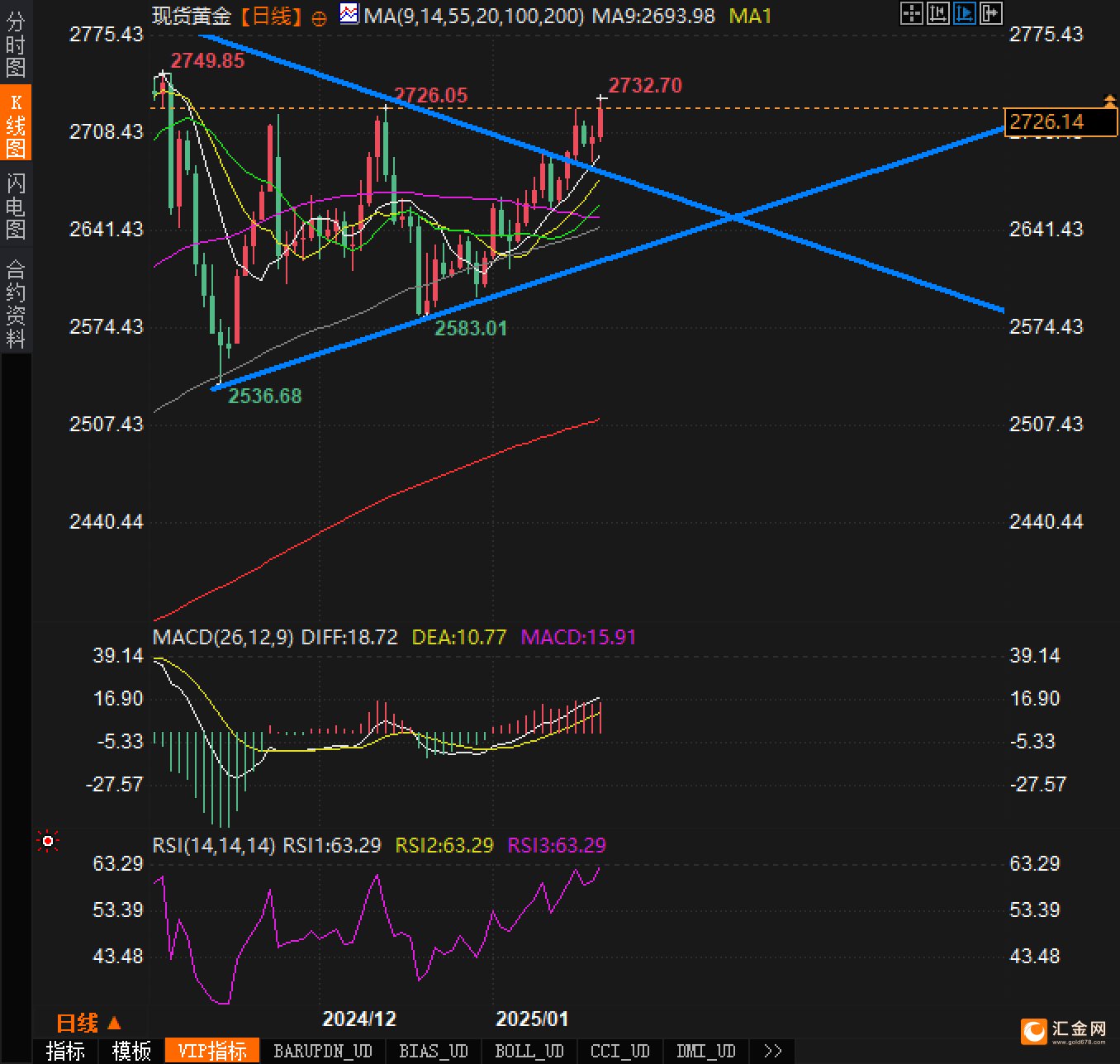Click the 2025/01 date label on time axis
1120x1064 pixels.
point(532,1019)
